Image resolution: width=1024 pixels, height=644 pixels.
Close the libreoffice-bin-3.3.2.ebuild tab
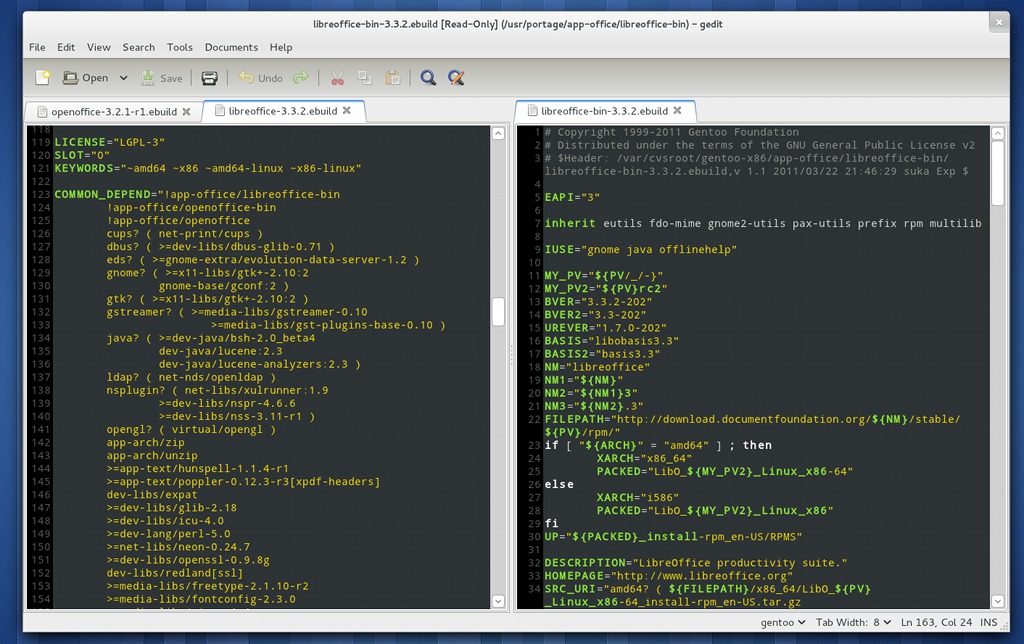pyautogui.click(x=677, y=110)
